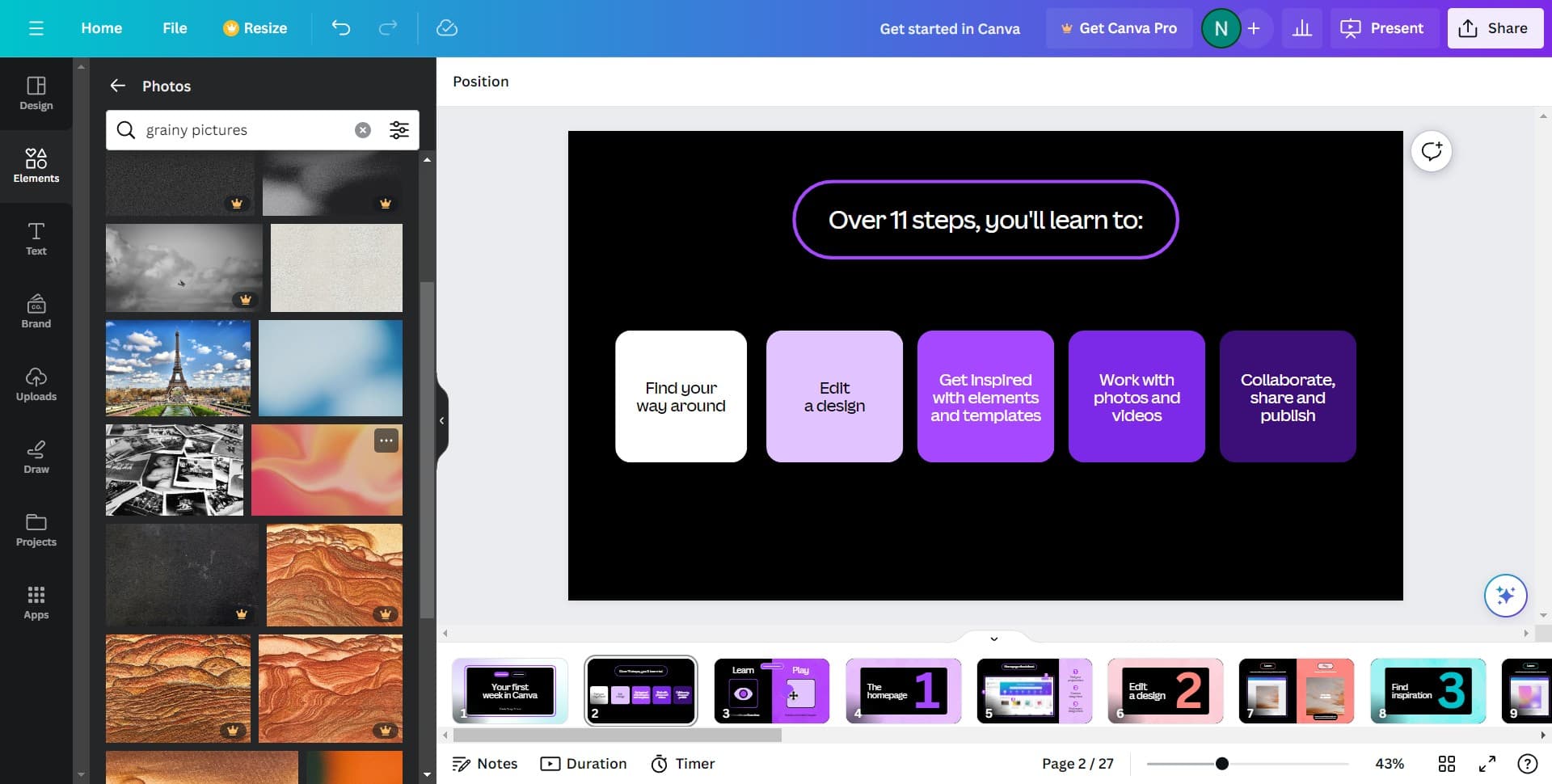Screen dimensions: 1552x784
Task: Adjust the zoom slider handle
Action: click(x=1222, y=764)
